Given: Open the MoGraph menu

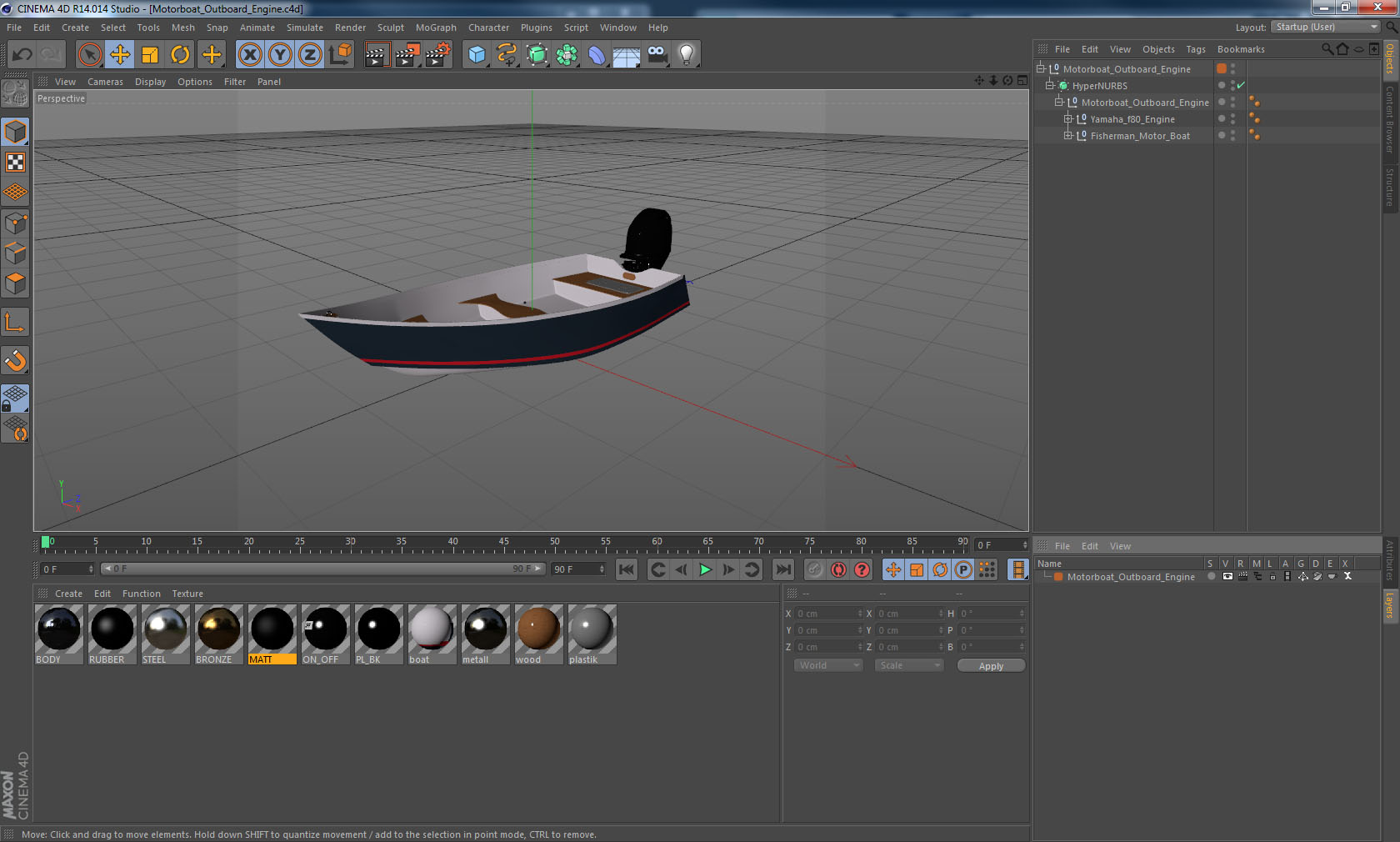Looking at the screenshot, I should tap(436, 28).
